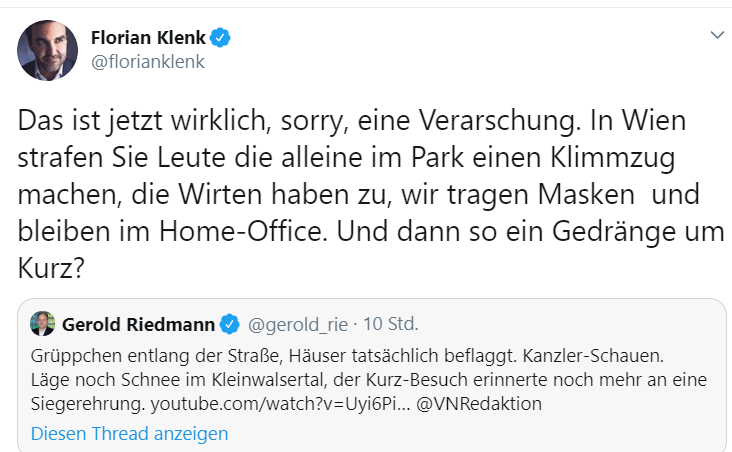Open the @VNRedaktion mention

(479, 404)
